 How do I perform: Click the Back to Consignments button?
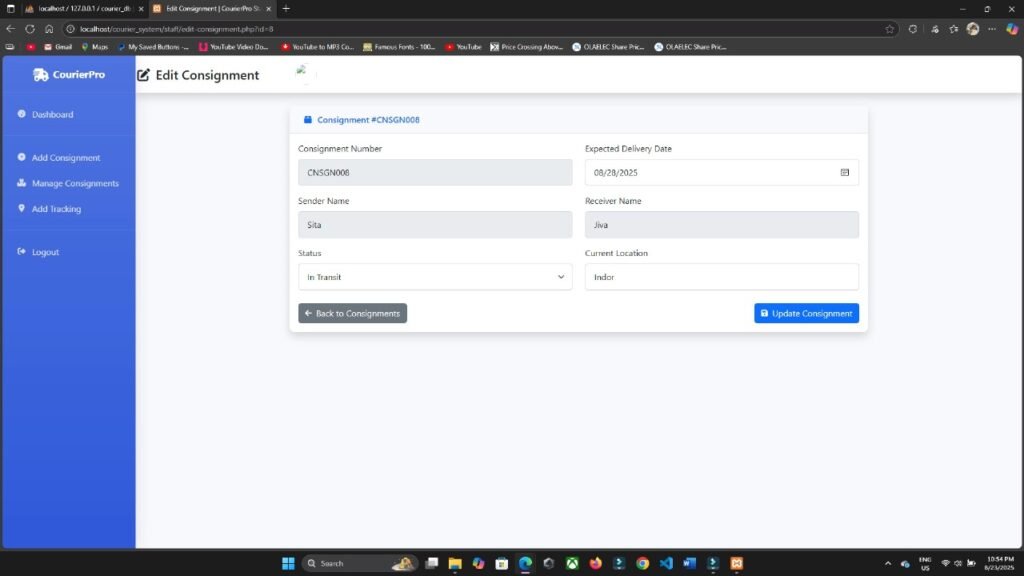click(352, 313)
